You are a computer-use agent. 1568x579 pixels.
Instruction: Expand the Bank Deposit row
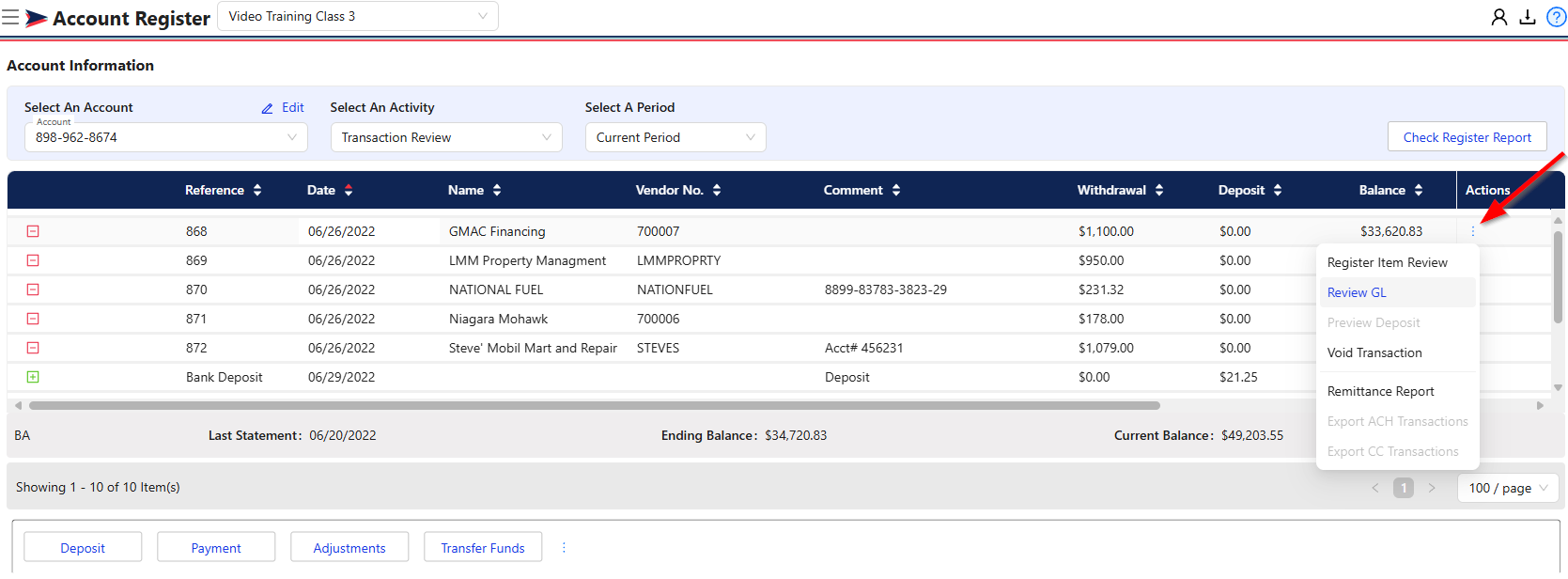pos(33,377)
